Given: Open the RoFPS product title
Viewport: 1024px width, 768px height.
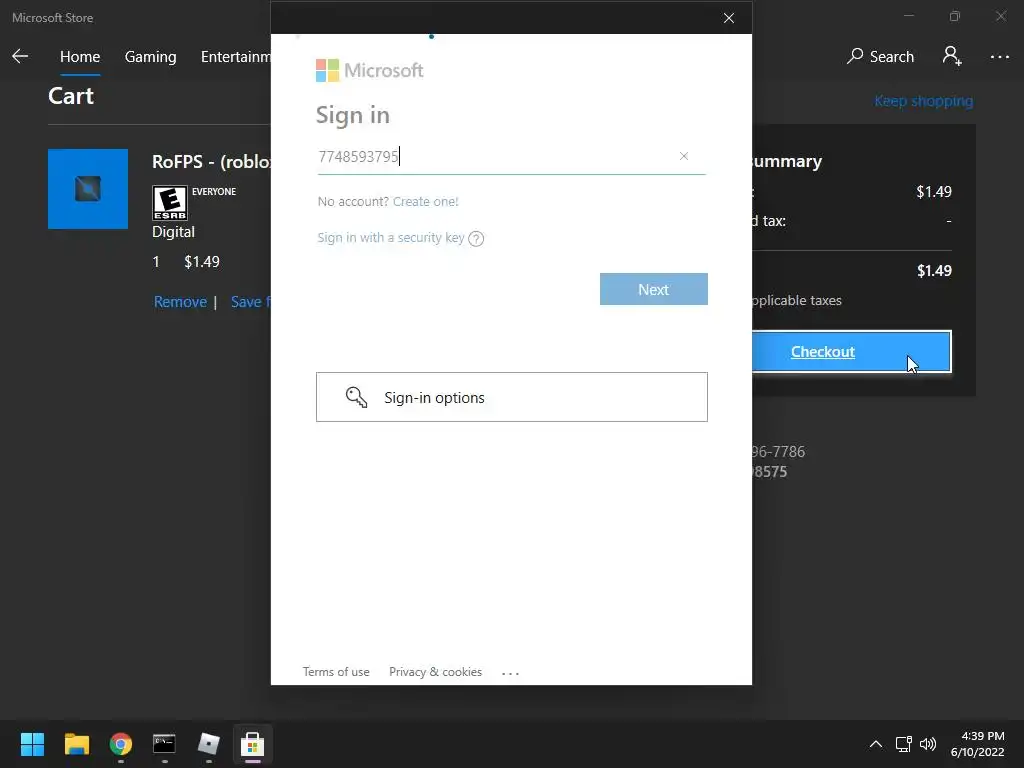Looking at the screenshot, I should pos(211,161).
